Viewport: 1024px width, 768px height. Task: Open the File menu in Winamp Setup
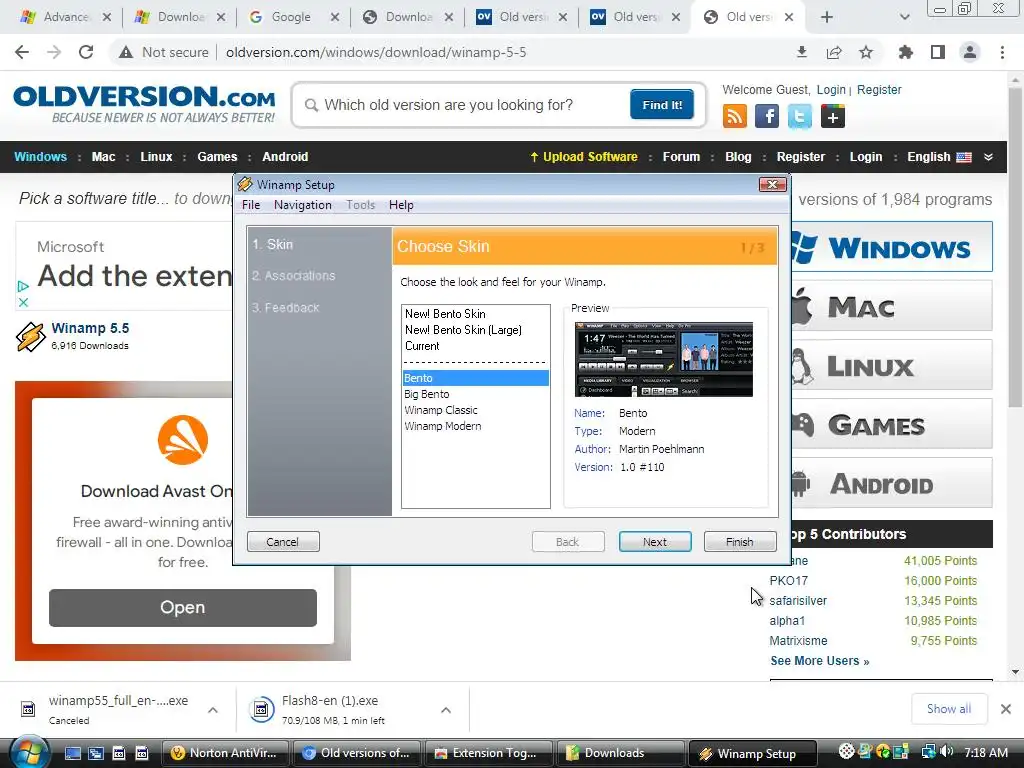[x=251, y=205]
